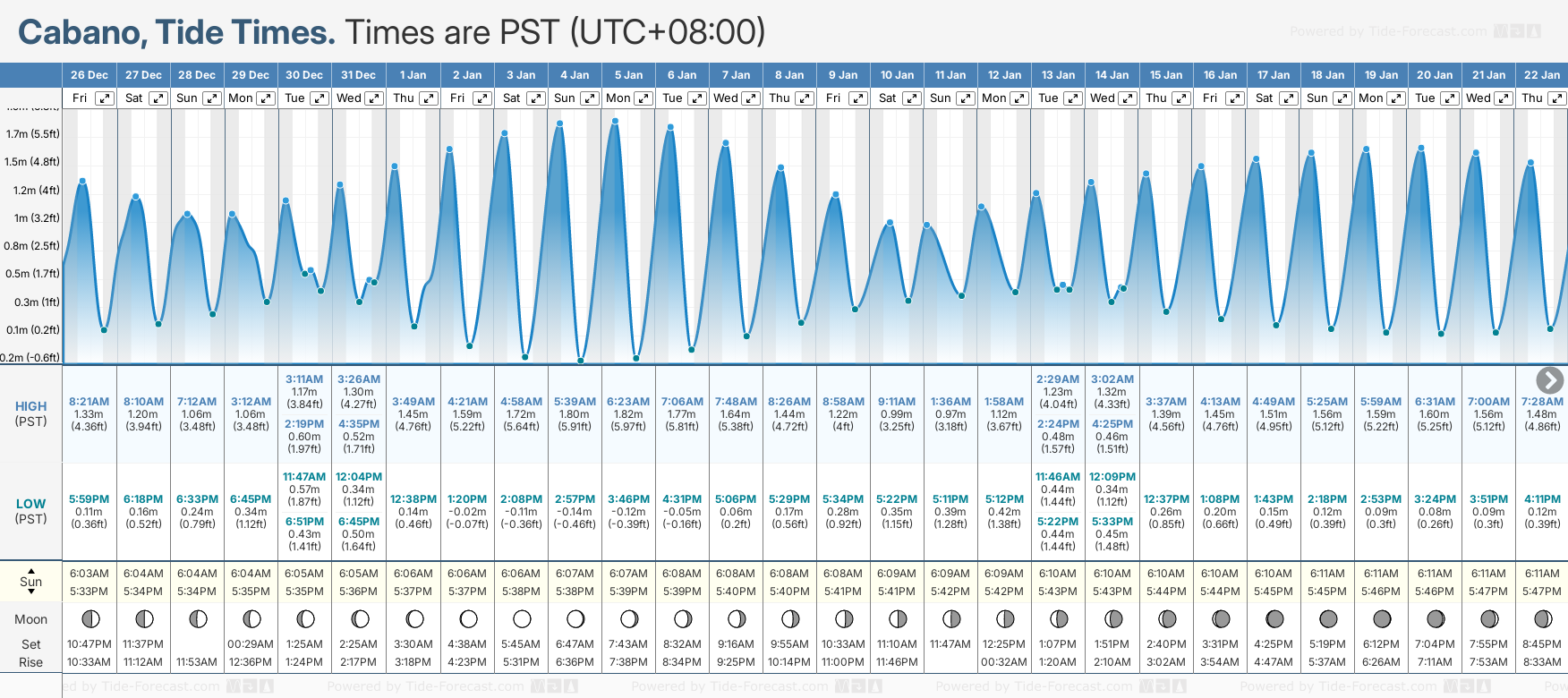Expand the Wednesday 14 Jan column
The image size is (1568, 698).
pos(1128,98)
